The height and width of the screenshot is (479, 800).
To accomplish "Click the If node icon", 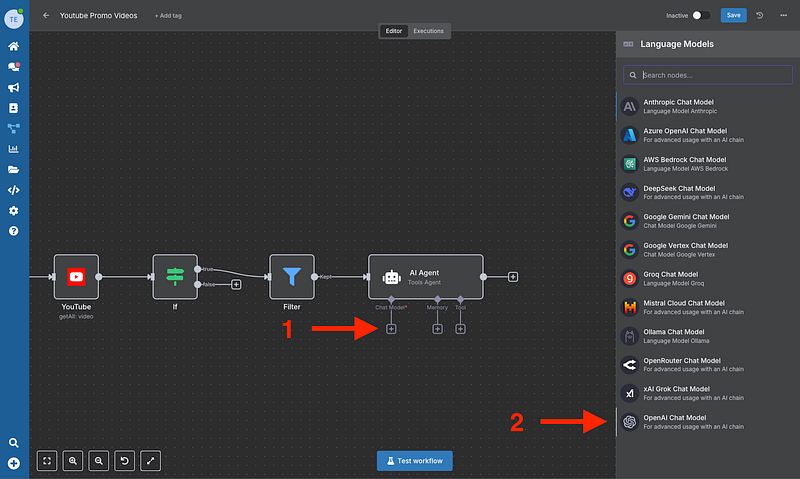I will tap(175, 276).
